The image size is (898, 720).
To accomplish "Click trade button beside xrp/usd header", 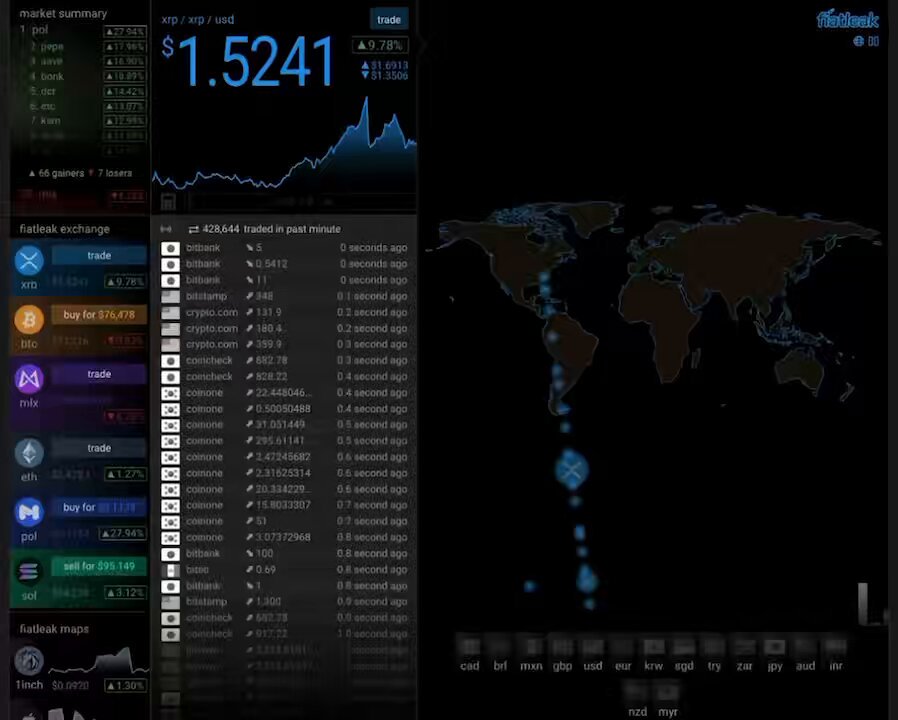I will click(389, 19).
